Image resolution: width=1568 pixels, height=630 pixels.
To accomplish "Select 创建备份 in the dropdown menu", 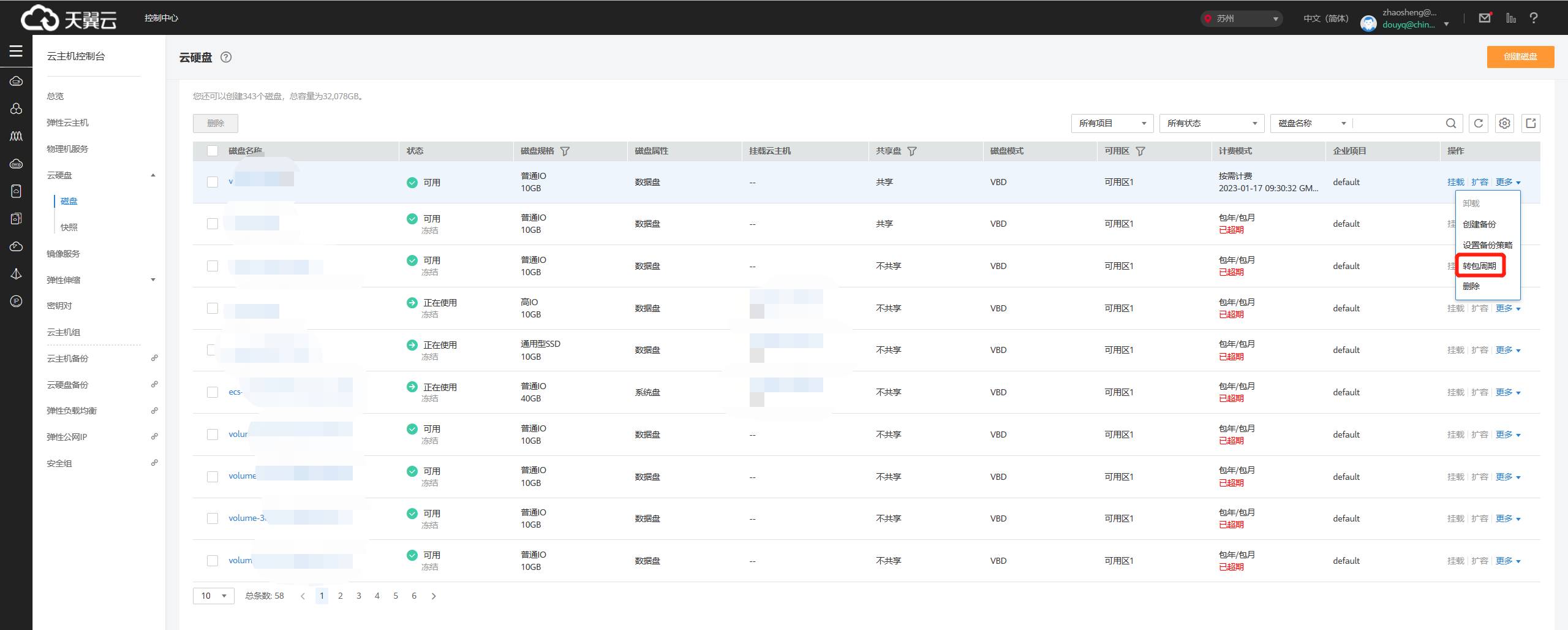I will coord(1479,224).
